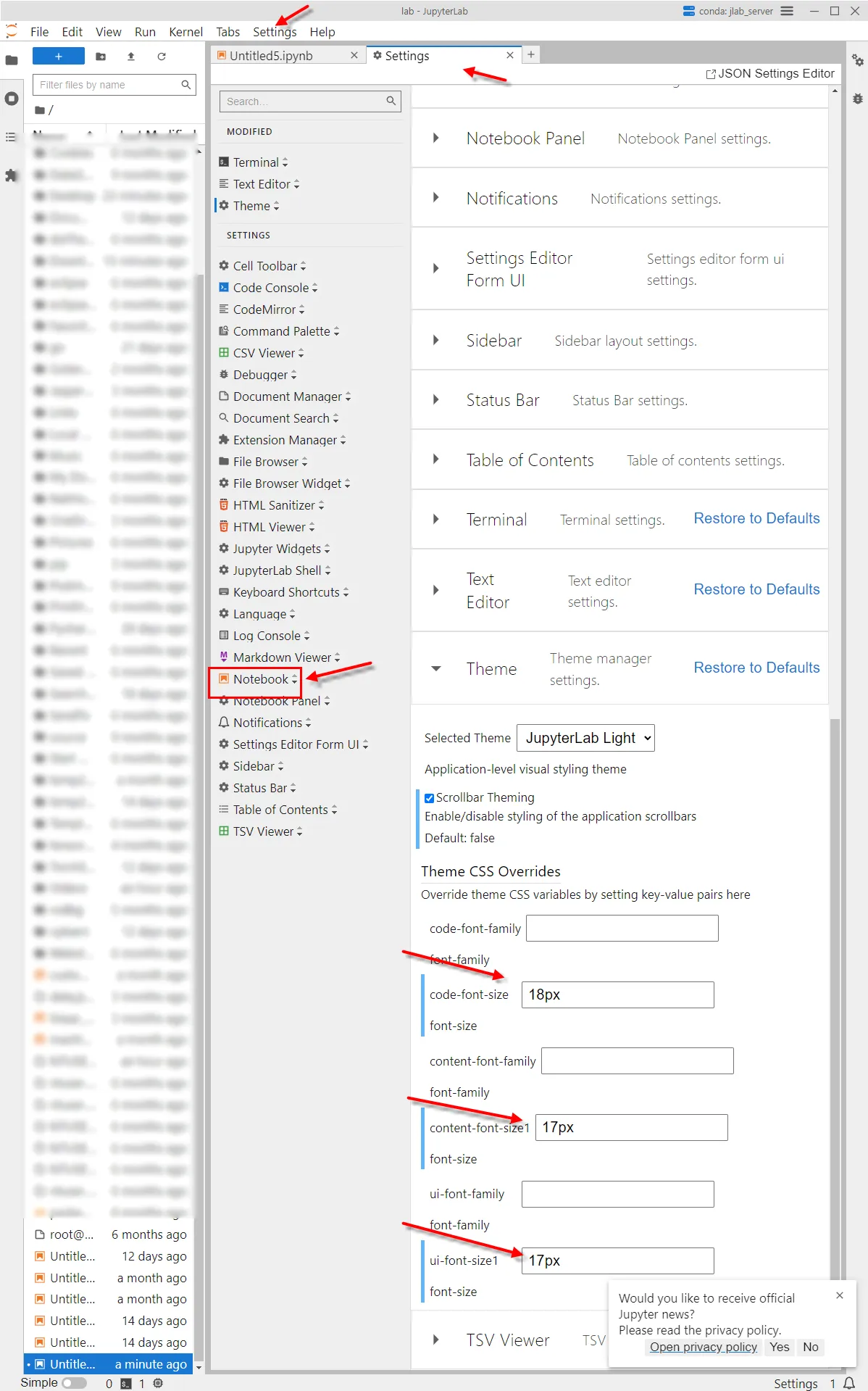This screenshot has height=1391, width=868.
Task: Open the Selected Theme dropdown
Action: (585, 738)
